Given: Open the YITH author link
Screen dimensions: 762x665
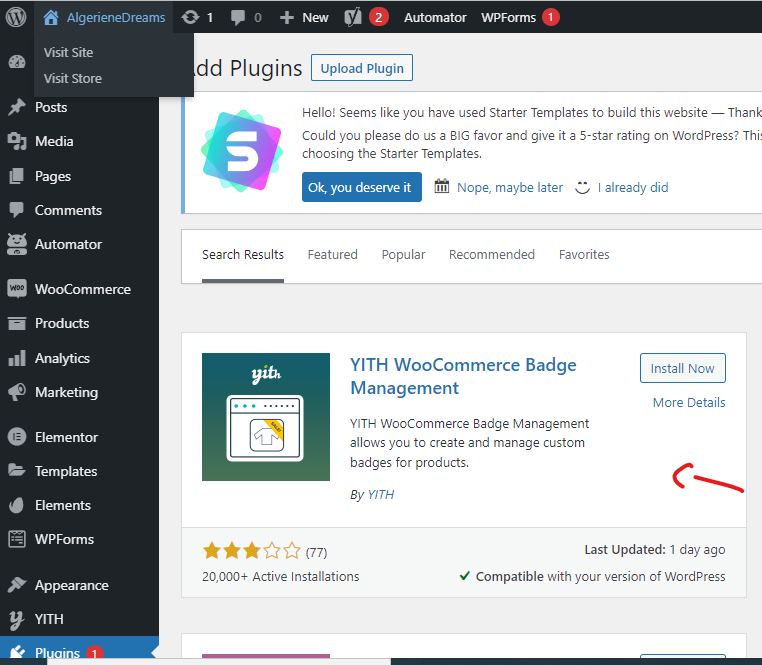Looking at the screenshot, I should point(381,495).
